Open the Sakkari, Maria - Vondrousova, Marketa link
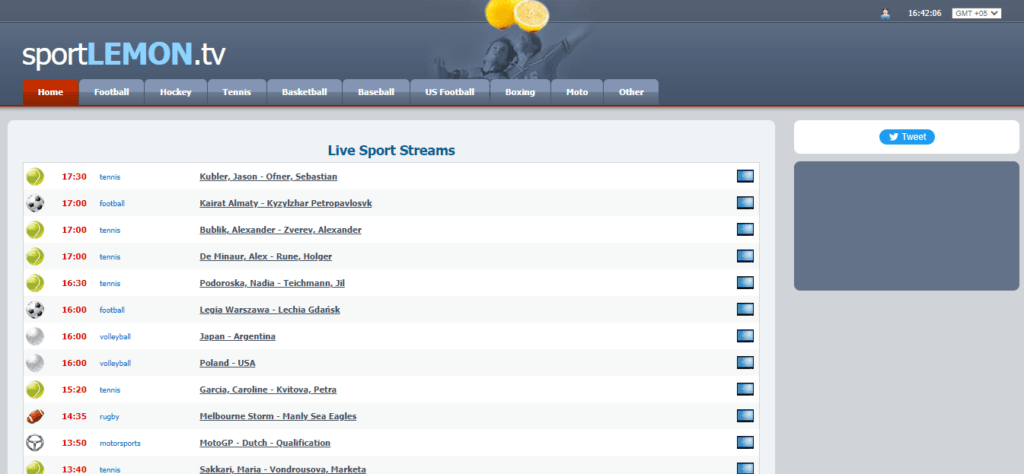The height and width of the screenshot is (474, 1024). [283, 469]
